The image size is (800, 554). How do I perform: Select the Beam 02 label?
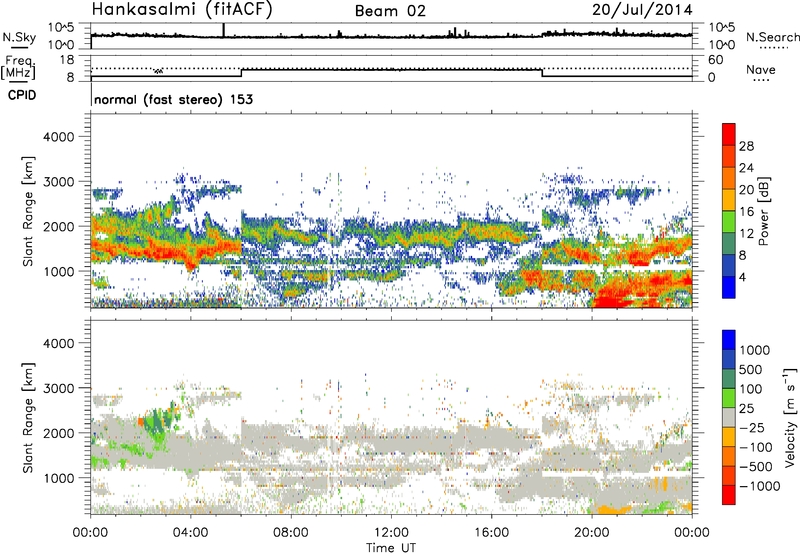point(390,11)
